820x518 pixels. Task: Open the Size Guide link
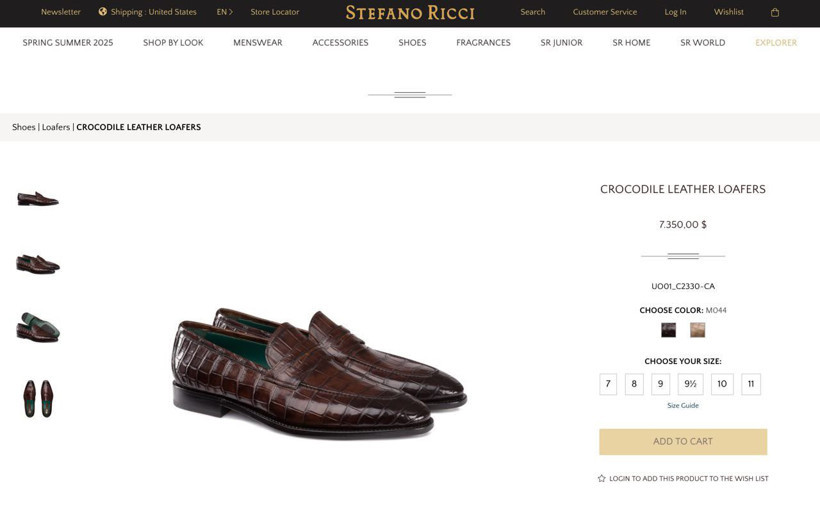[683, 406]
